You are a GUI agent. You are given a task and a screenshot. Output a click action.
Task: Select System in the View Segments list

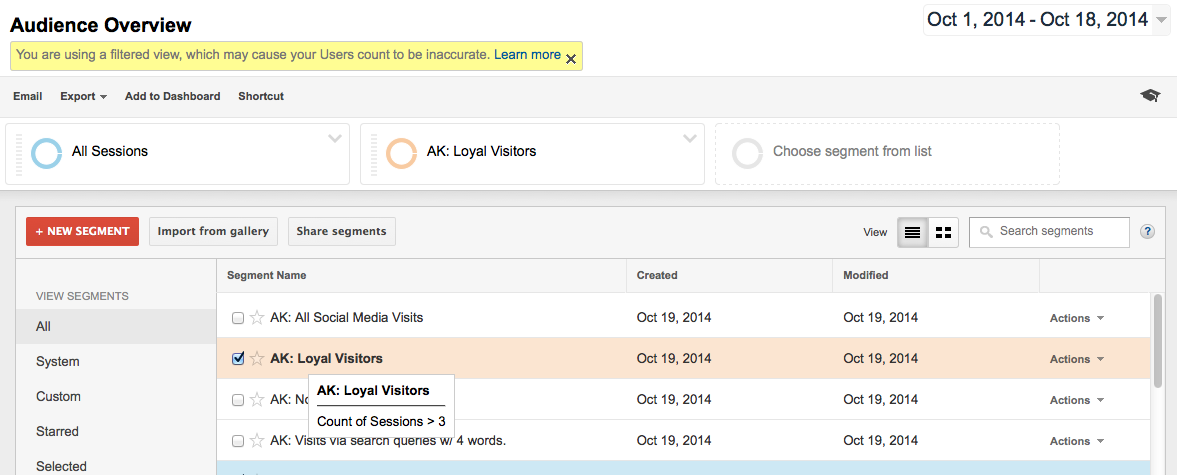pyautogui.click(x=58, y=361)
